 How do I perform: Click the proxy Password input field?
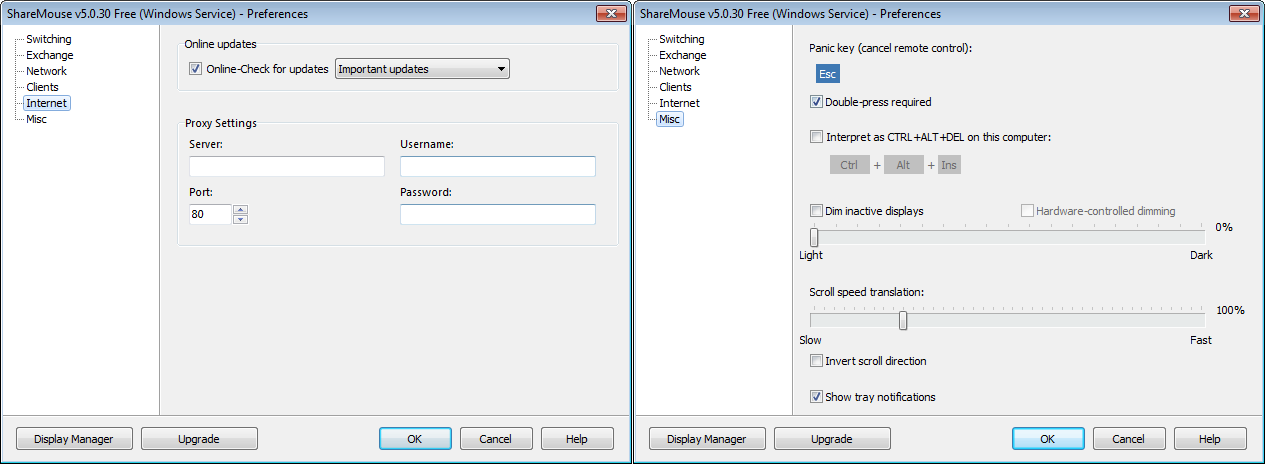point(498,214)
